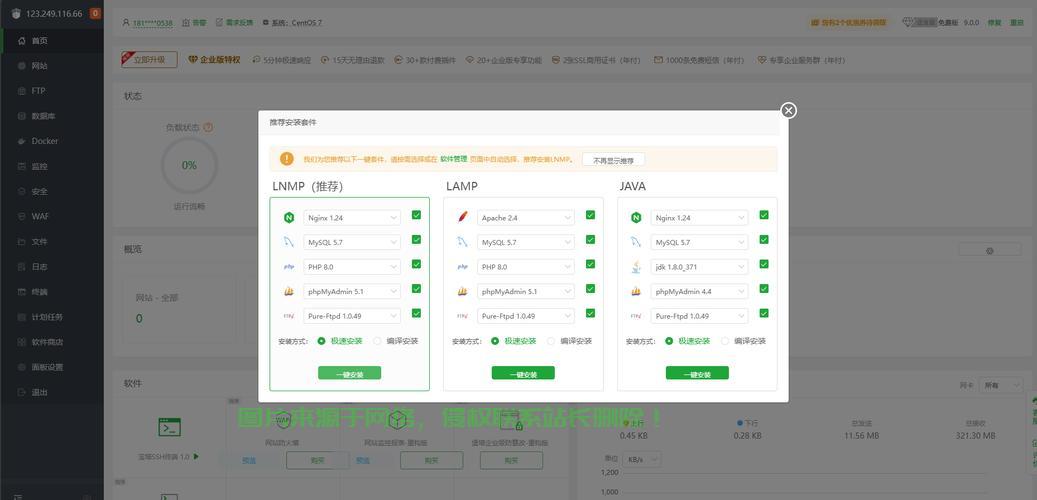Viewport: 1037px width, 500px height.
Task: Click the Nginx icon in JAVA column
Action: pos(636,218)
